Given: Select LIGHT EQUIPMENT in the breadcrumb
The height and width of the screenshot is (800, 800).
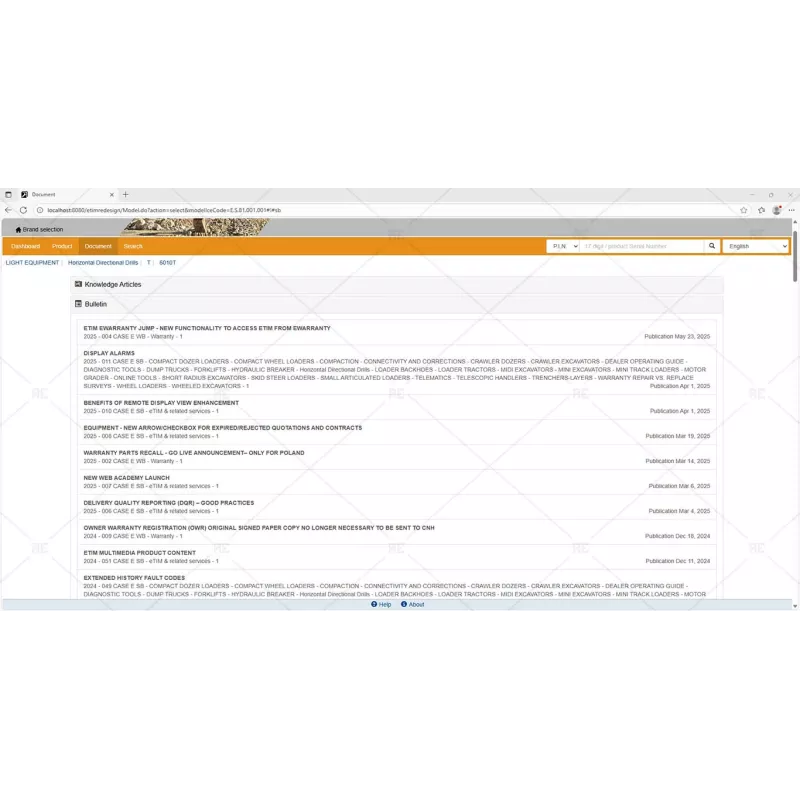Looking at the screenshot, I should click(31, 263).
